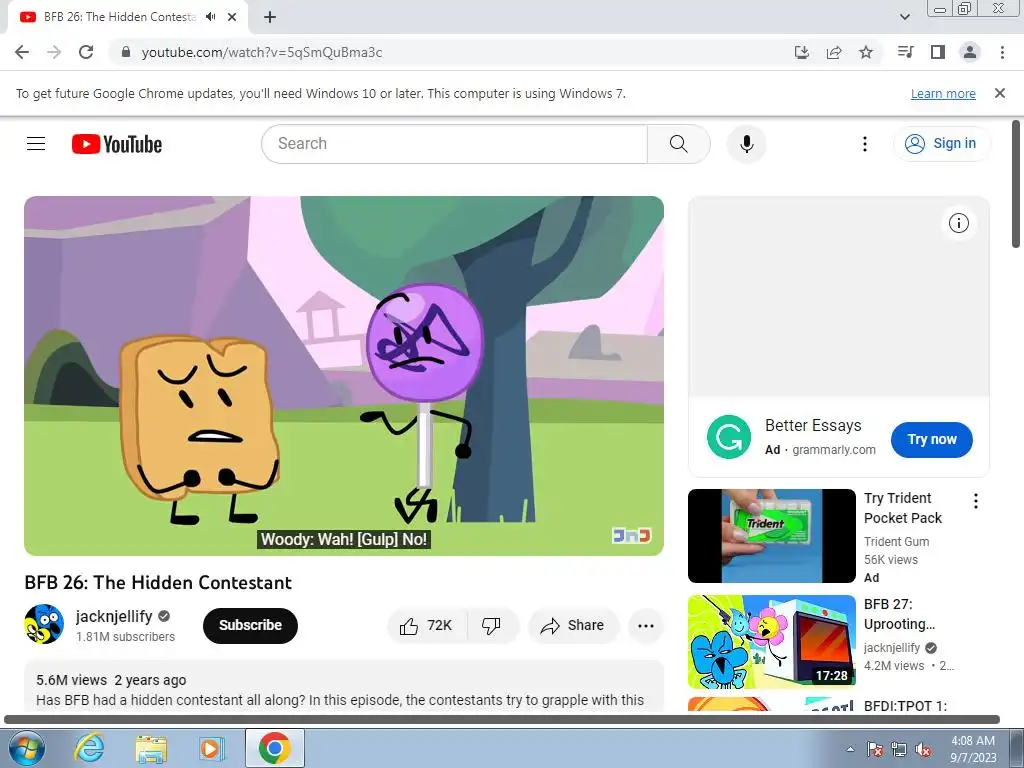Image resolution: width=1024 pixels, height=768 pixels.
Task: Open options menu for Trident Pocket Pack ad
Action: pyautogui.click(x=976, y=501)
